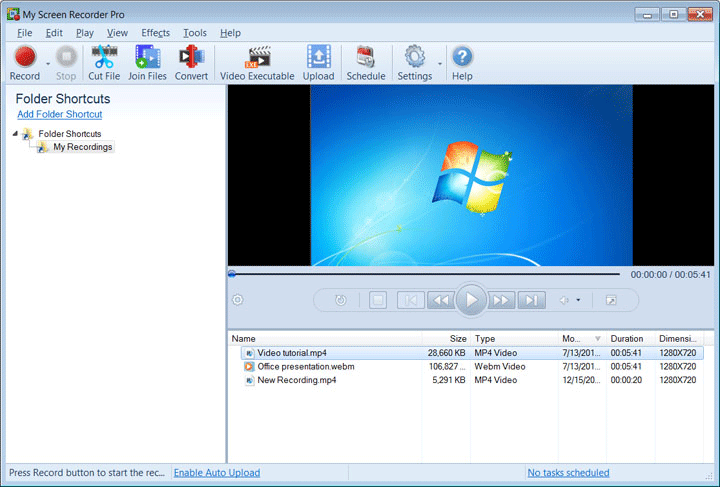Sort by Name column header
Screen dimensions: 720x487
(325, 339)
